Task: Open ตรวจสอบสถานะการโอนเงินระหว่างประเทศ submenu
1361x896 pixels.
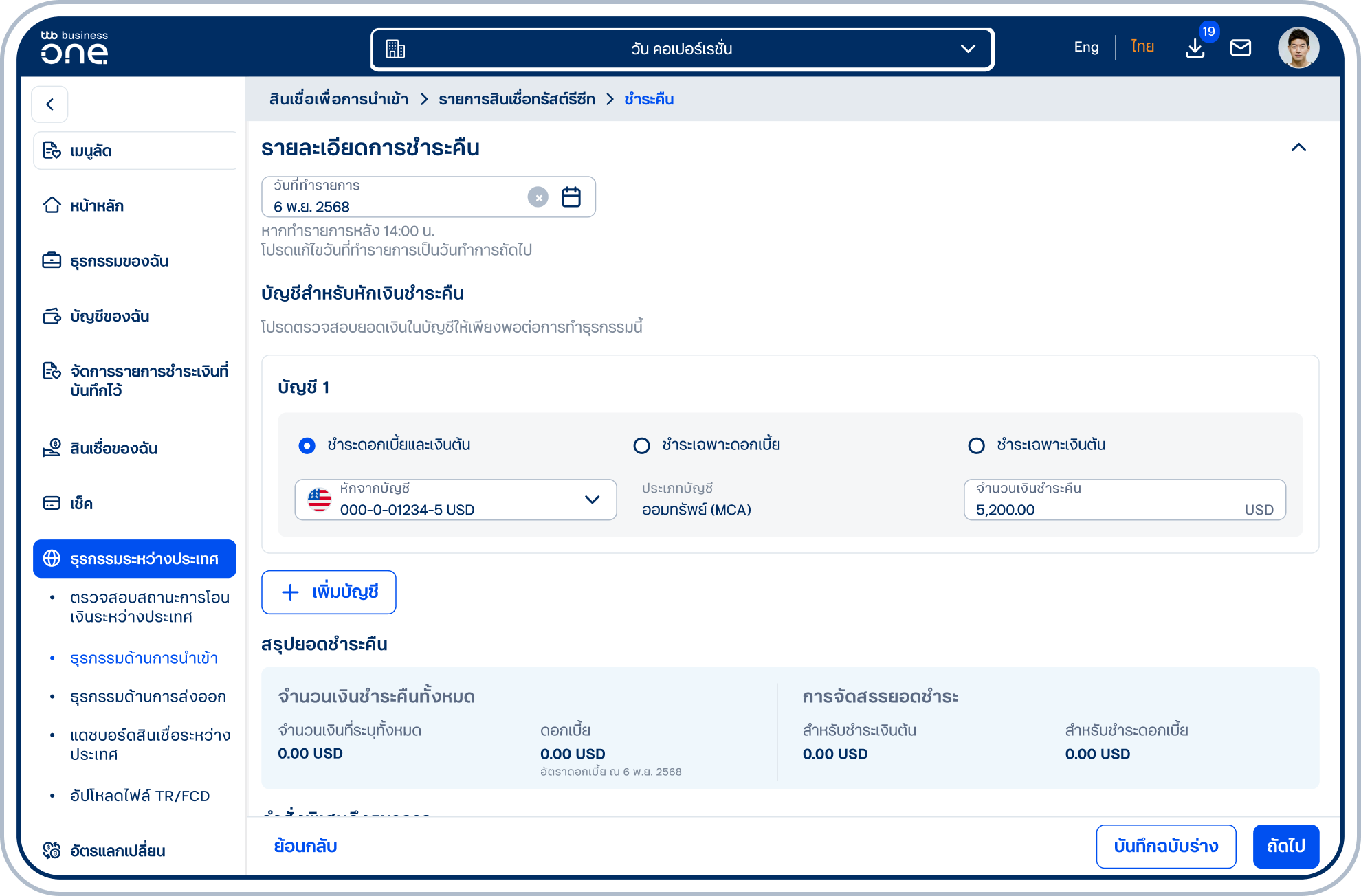Action: coord(150,607)
